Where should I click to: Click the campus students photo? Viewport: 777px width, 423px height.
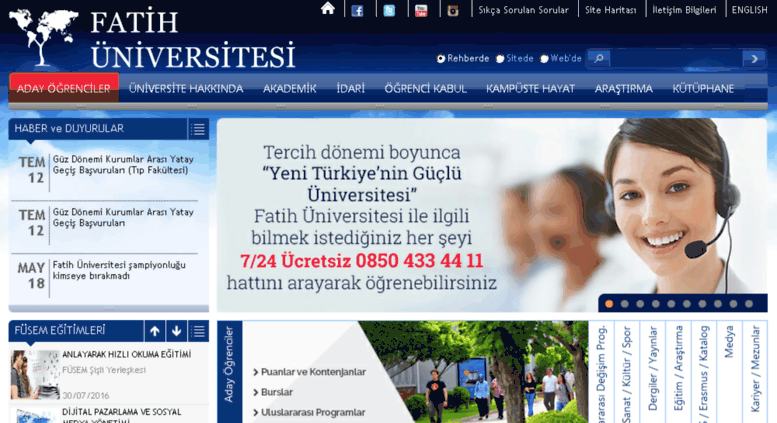tap(473, 372)
